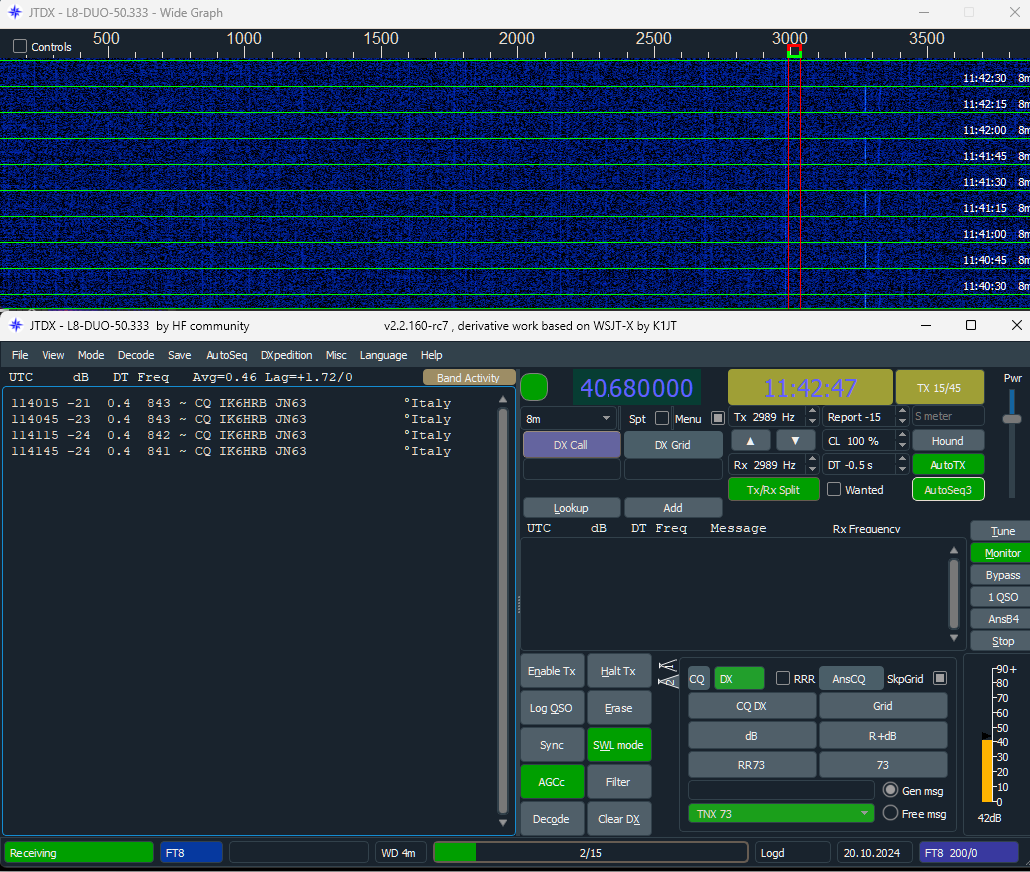Select the Free msg radio button
Viewport: 1030px width, 872px height.
[x=890, y=813]
